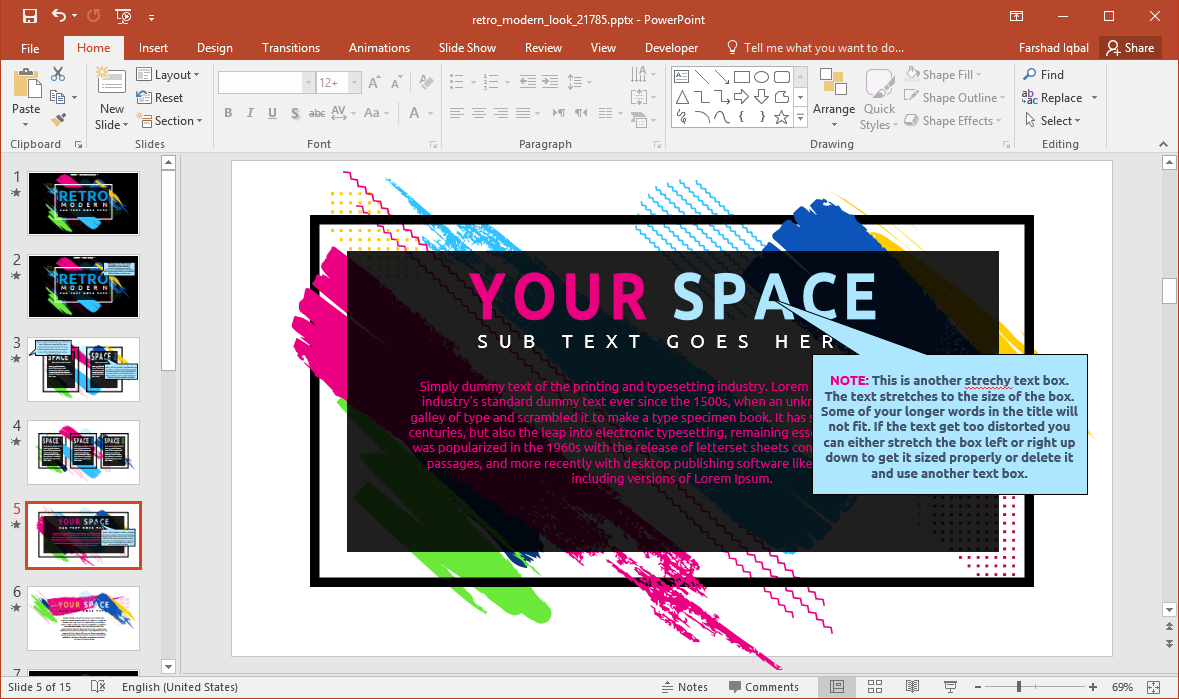Toggle Italic formatting
Image resolution: width=1179 pixels, height=699 pixels.
point(250,113)
